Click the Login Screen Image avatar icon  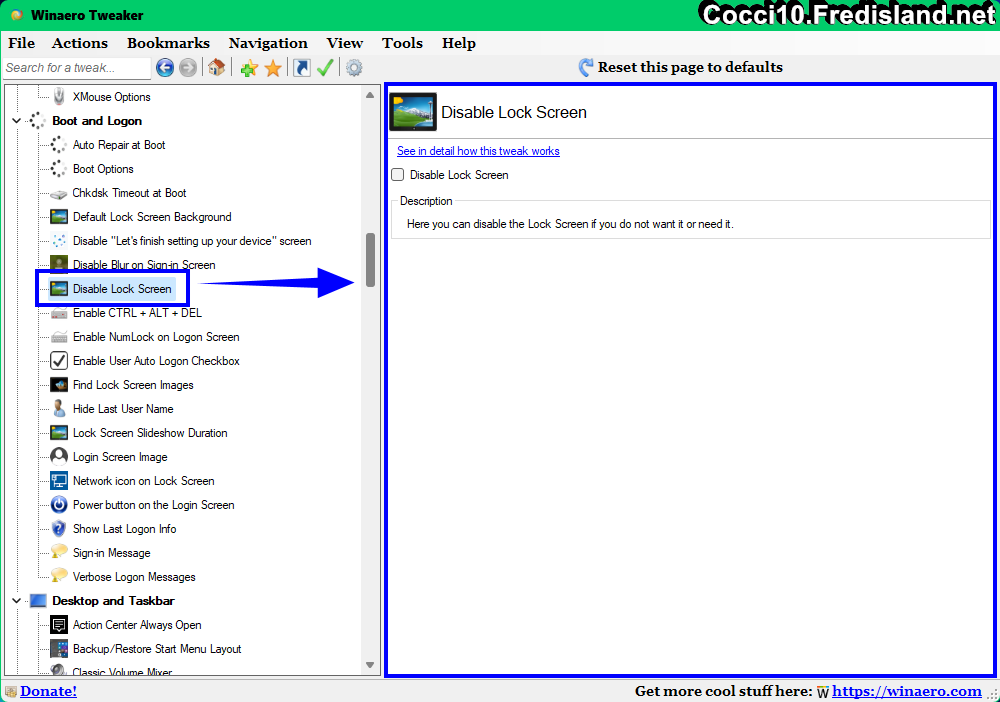click(x=59, y=457)
